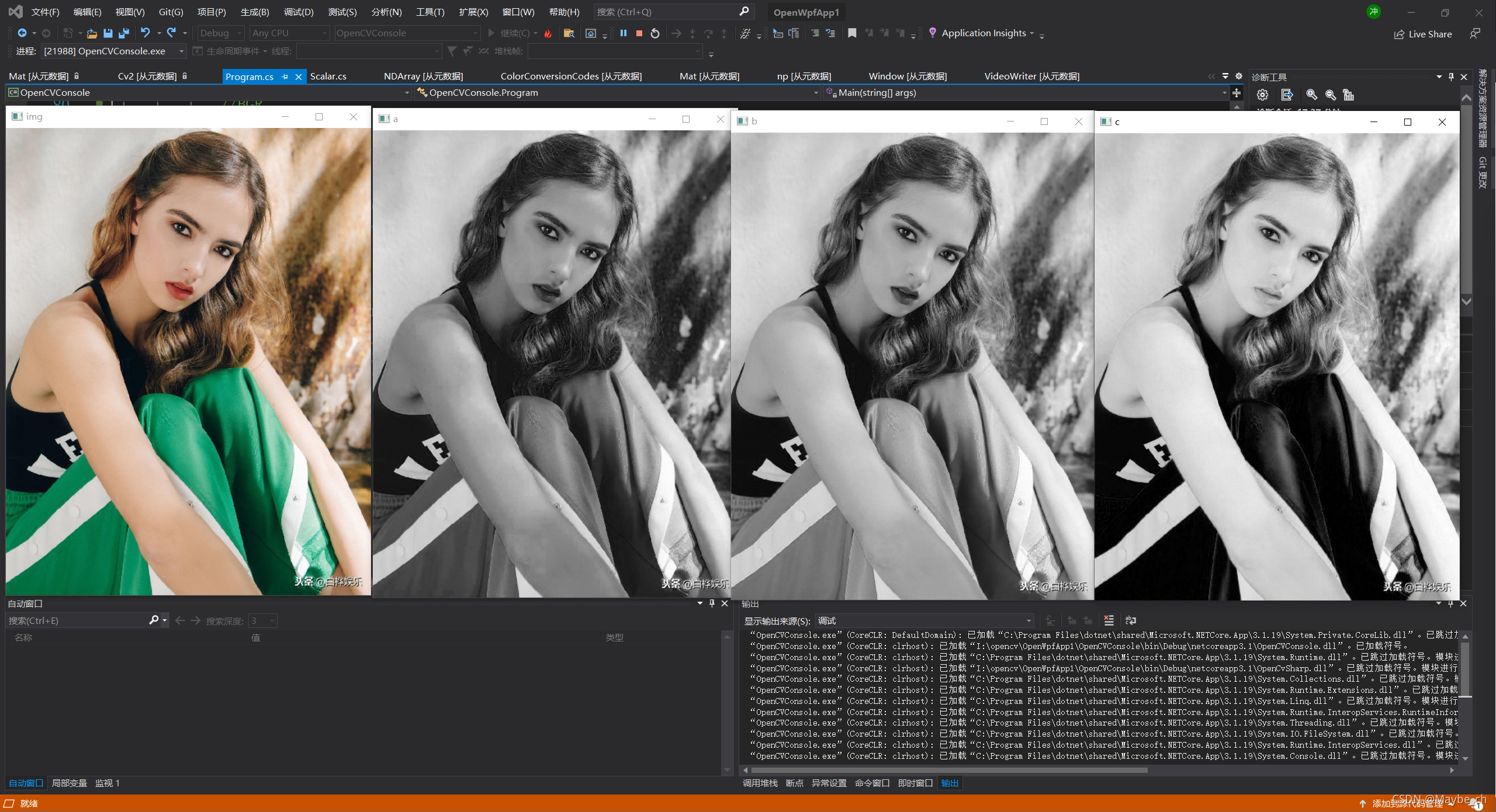Image resolution: width=1496 pixels, height=812 pixels.
Task: Open the 工具(T) menu
Action: point(430,12)
